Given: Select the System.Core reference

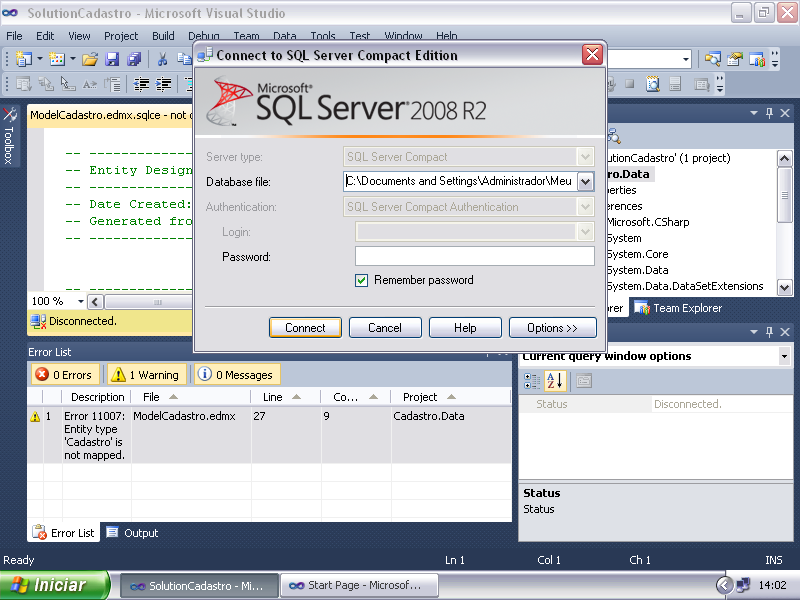Looking at the screenshot, I should [638, 254].
